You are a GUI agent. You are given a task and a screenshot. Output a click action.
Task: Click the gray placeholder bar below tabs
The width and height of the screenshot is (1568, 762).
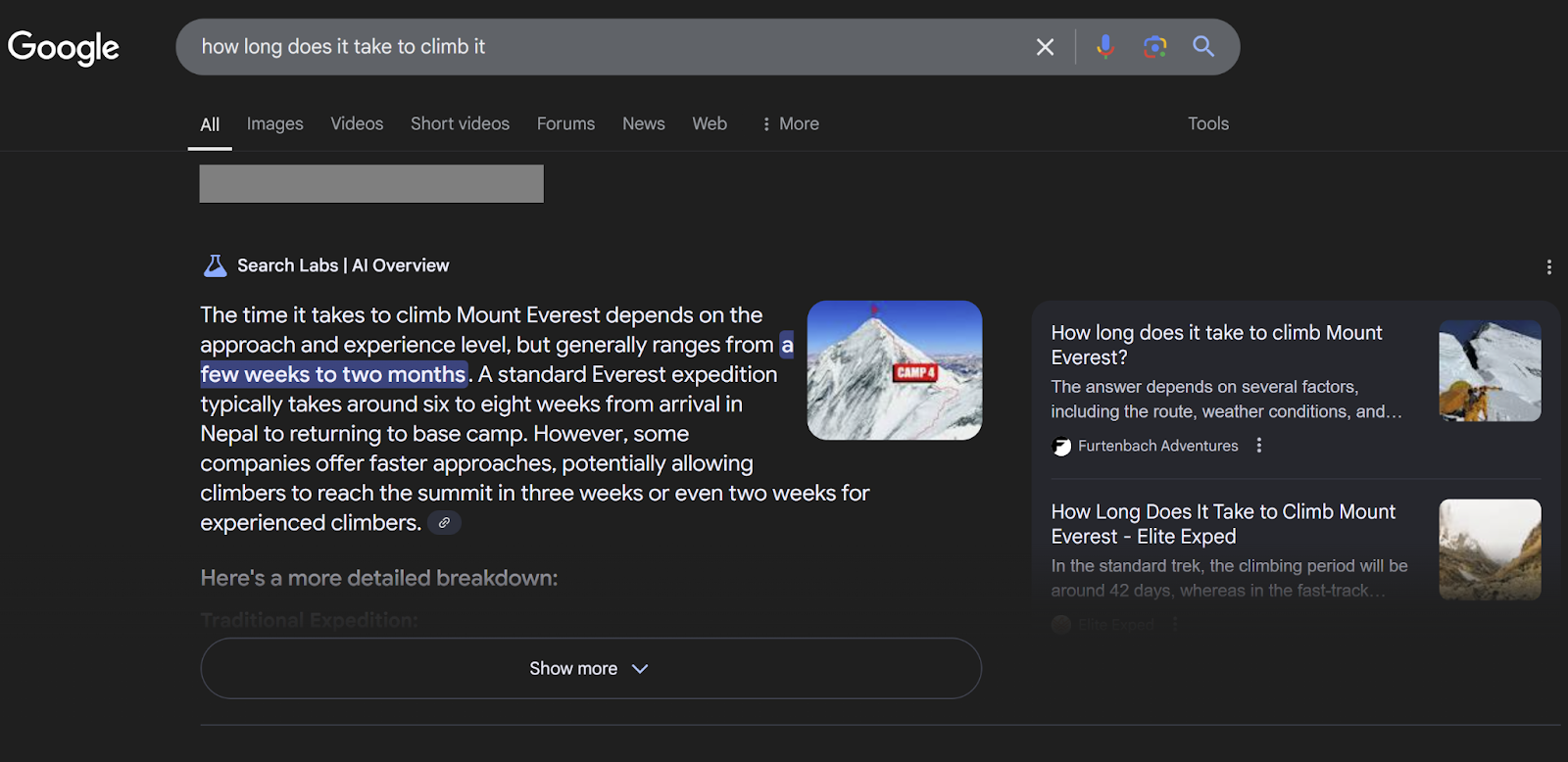click(371, 184)
